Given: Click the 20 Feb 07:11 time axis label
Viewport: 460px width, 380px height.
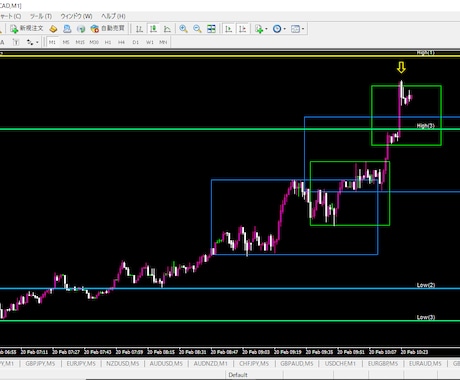Looking at the screenshot, I should 34,352.
